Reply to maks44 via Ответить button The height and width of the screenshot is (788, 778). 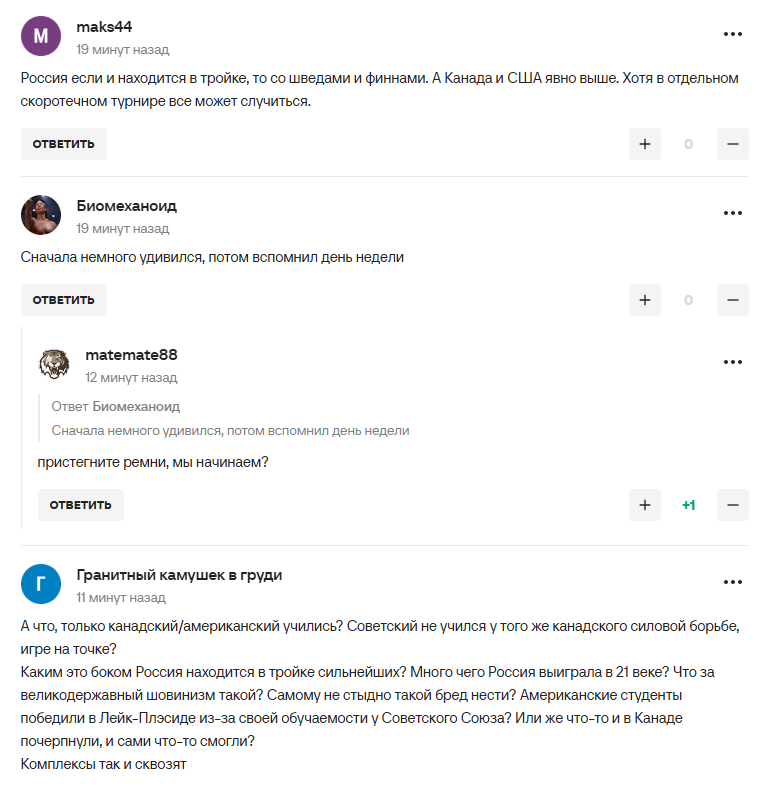pos(64,144)
